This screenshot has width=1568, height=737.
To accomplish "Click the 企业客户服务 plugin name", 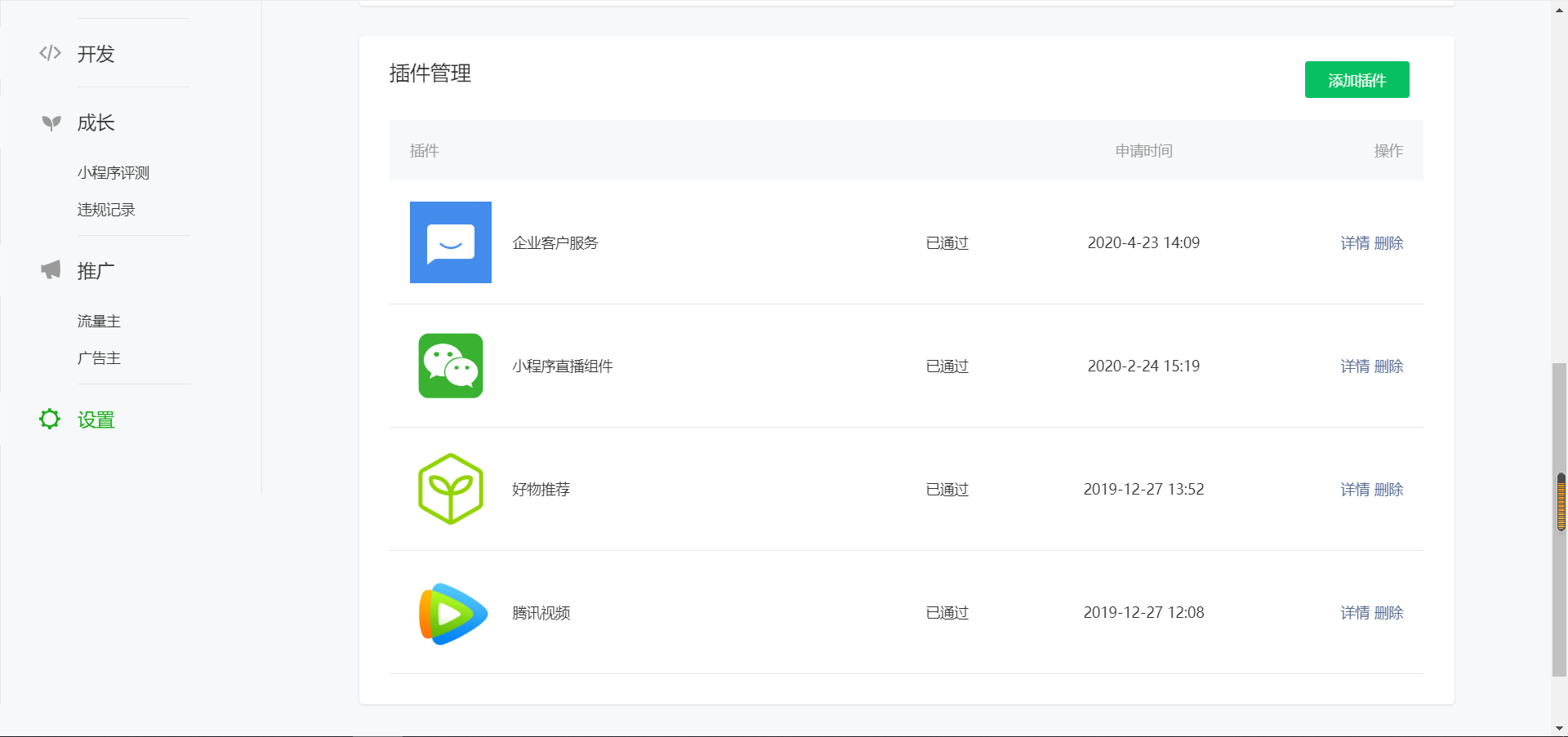I will (555, 243).
